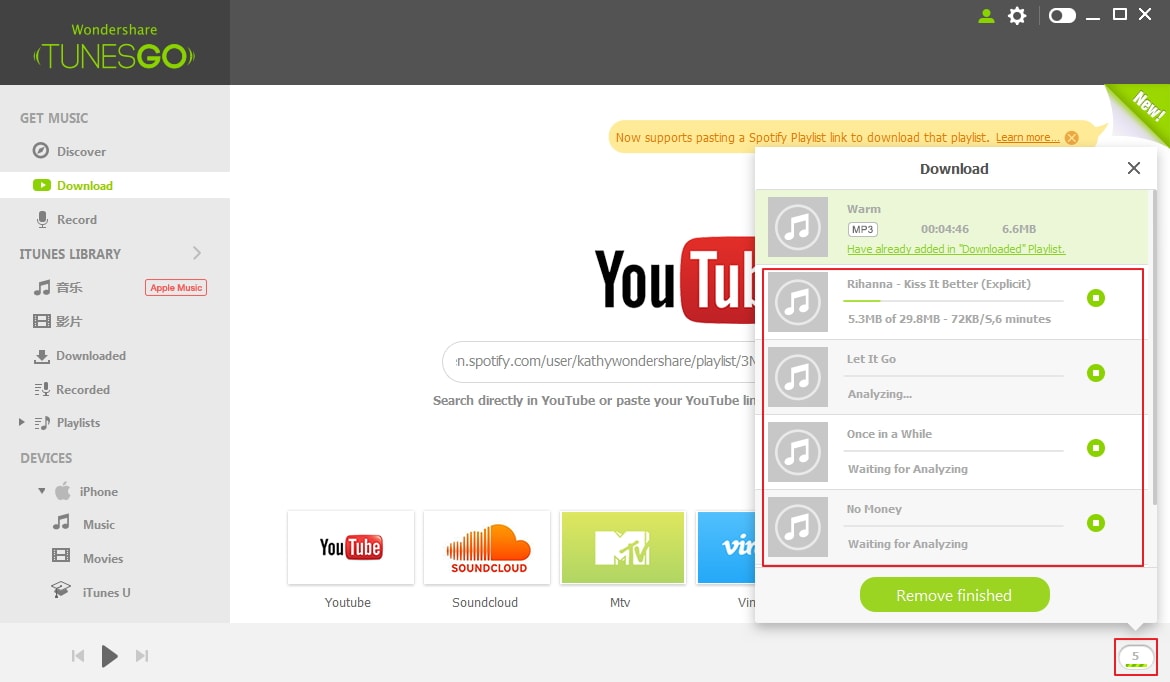Screen dimensions: 1170x682
Task: Select the iPhone device
Action: click(87, 491)
